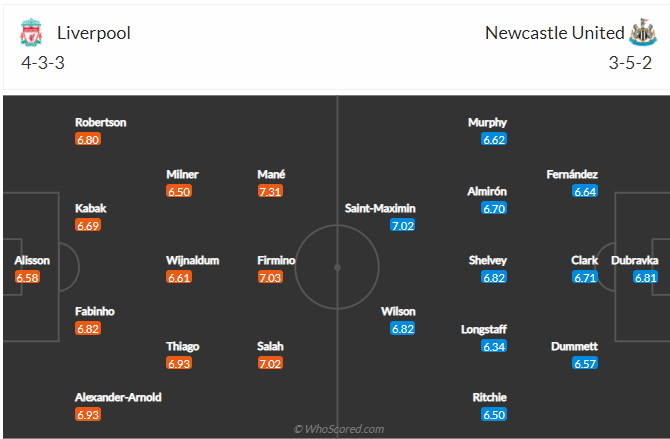Click Alisson's 6.58 rating badge
Image resolution: width=670 pixels, height=439 pixels.
coord(29,277)
